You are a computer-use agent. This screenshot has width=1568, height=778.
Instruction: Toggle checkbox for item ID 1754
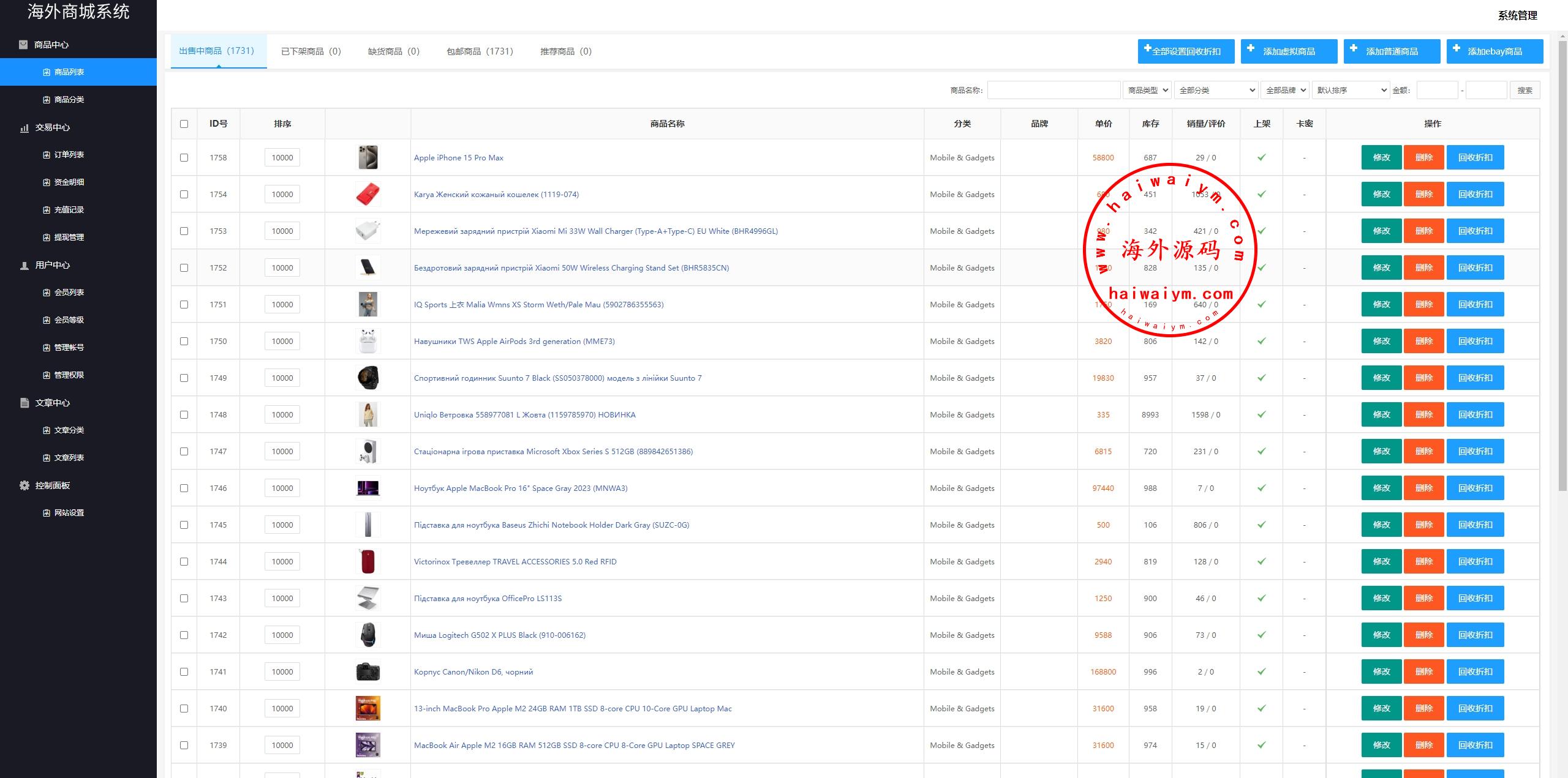tap(184, 194)
